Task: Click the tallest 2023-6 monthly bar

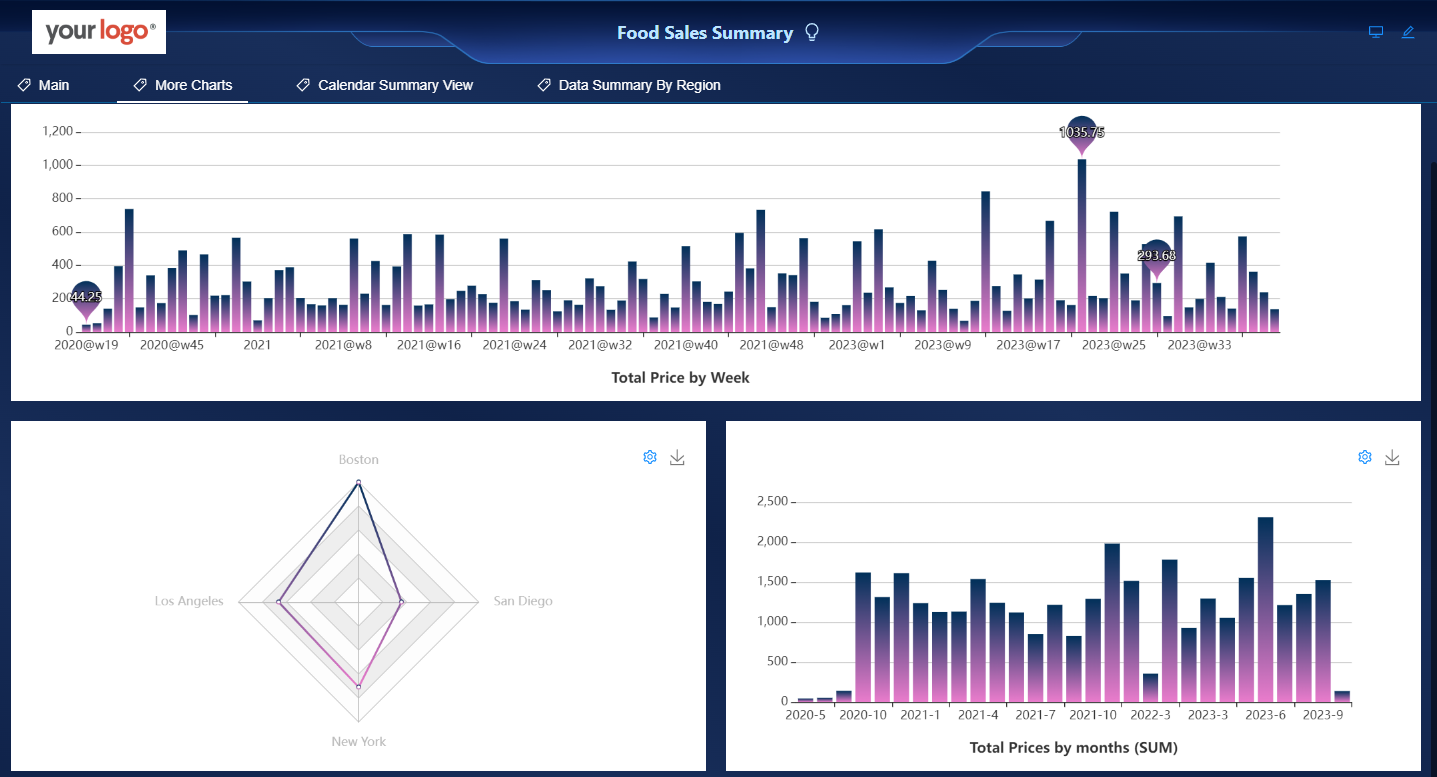Action: (x=1265, y=609)
